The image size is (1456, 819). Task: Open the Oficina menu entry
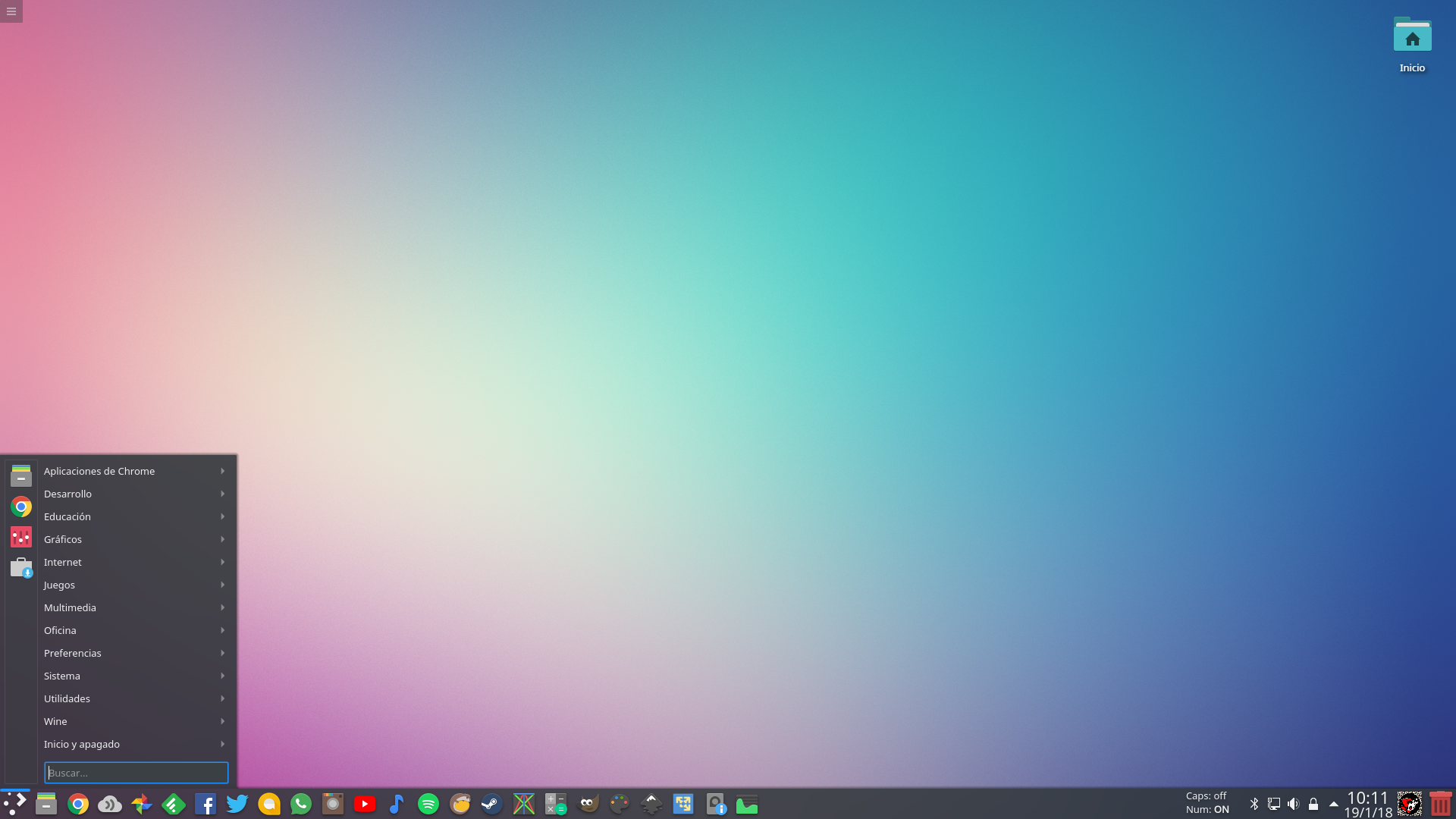(x=136, y=630)
